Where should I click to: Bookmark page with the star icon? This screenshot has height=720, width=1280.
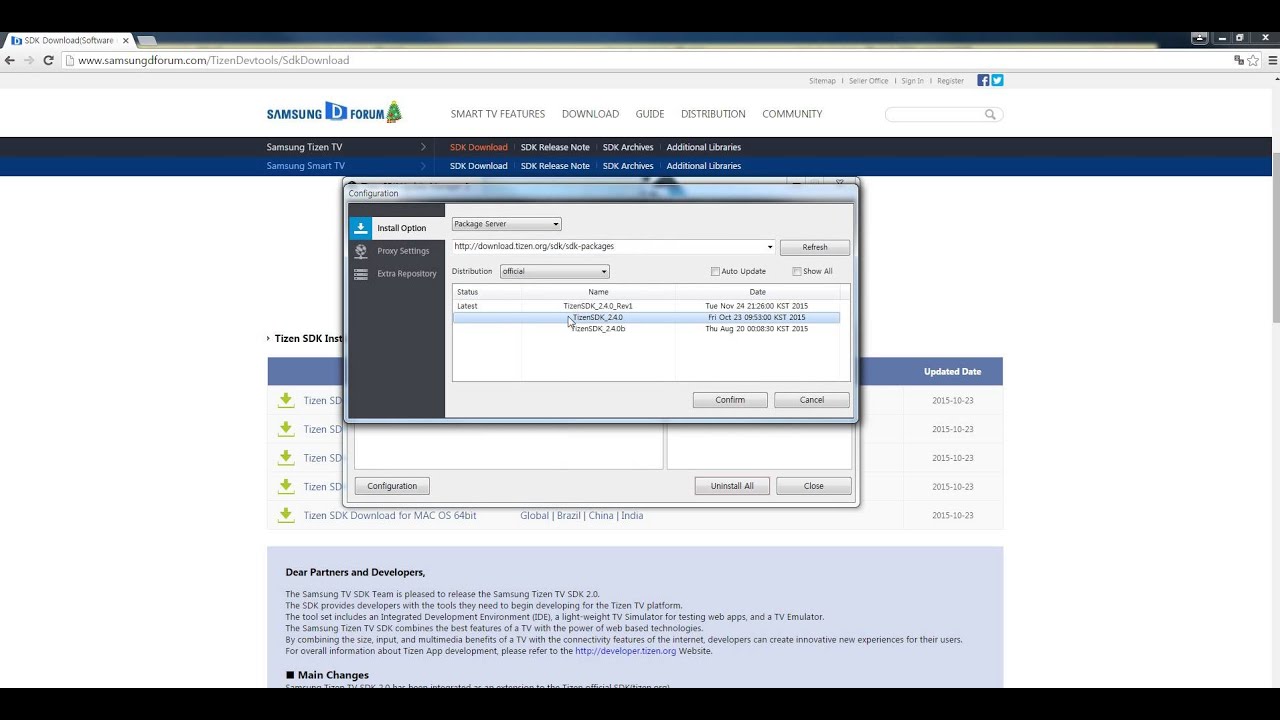1253,60
